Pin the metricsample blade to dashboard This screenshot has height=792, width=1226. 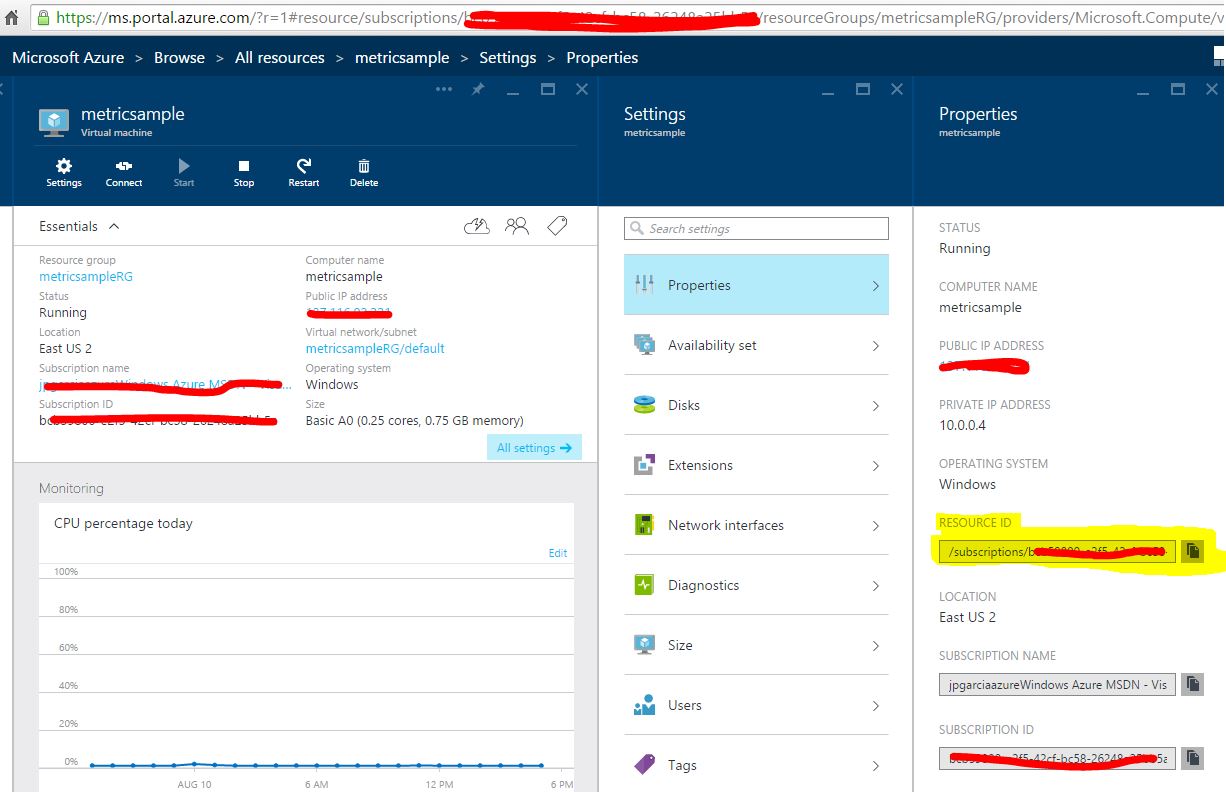point(478,89)
